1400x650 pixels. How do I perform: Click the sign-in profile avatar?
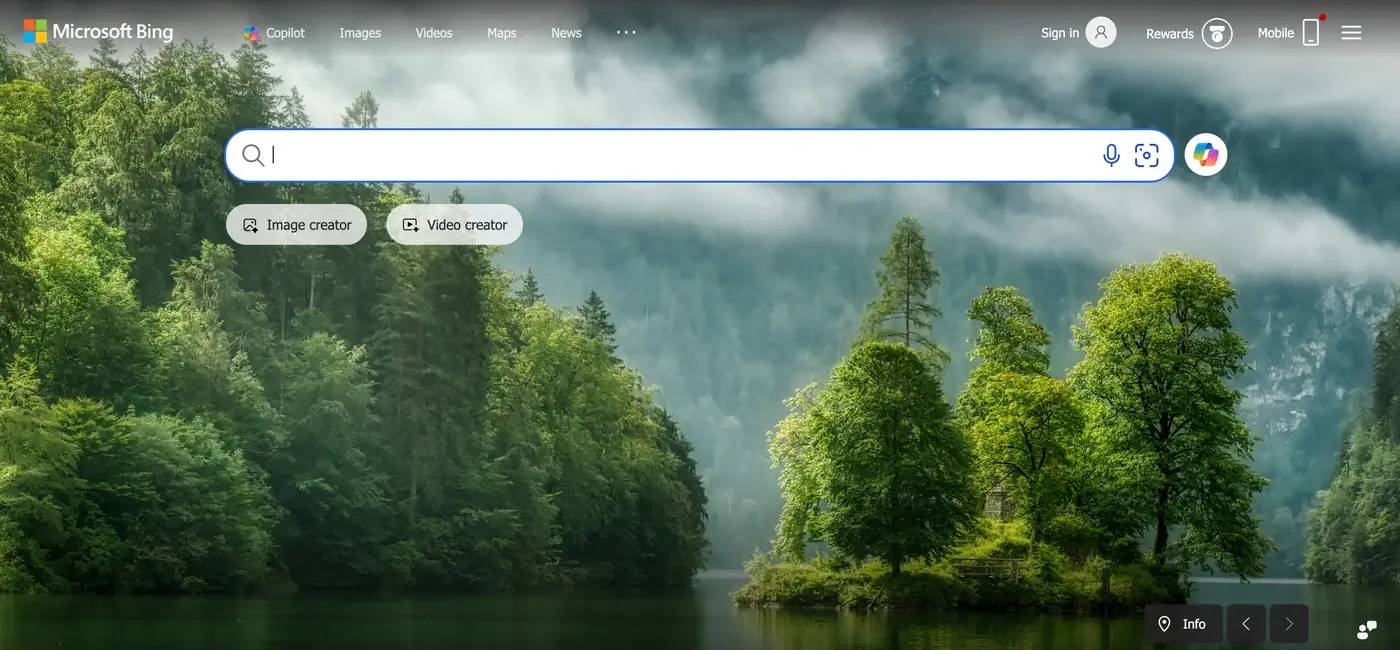coord(1097,31)
